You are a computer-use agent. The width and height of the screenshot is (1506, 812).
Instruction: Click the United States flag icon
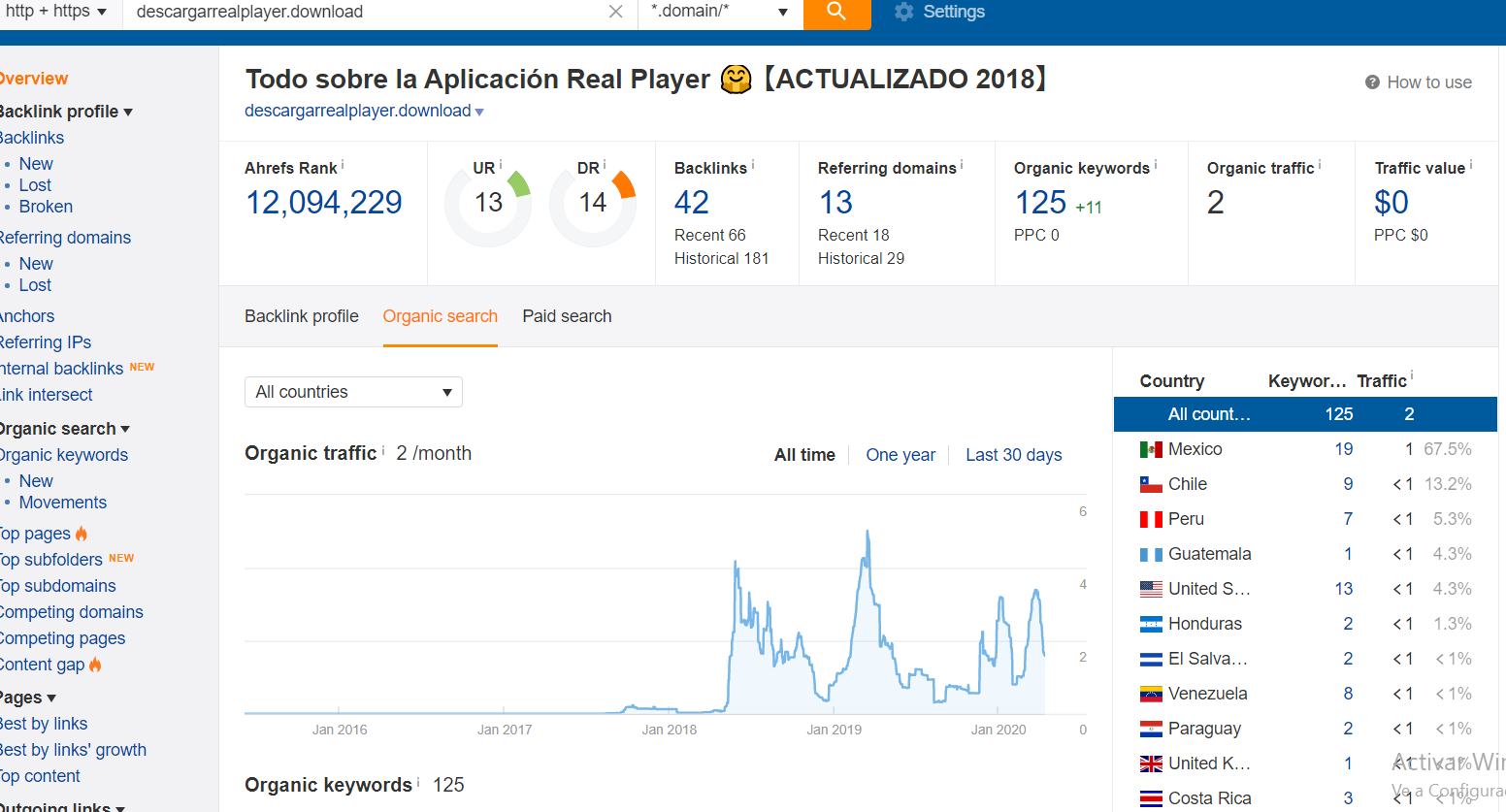click(x=1151, y=589)
